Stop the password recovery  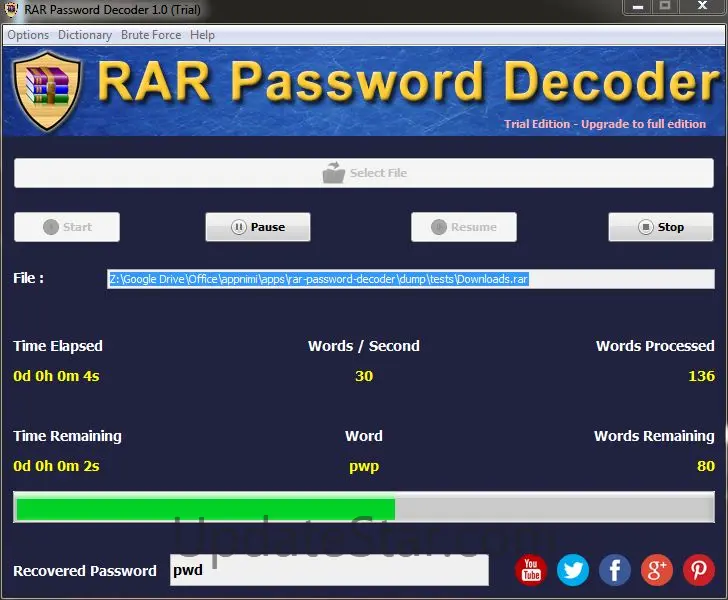point(661,227)
